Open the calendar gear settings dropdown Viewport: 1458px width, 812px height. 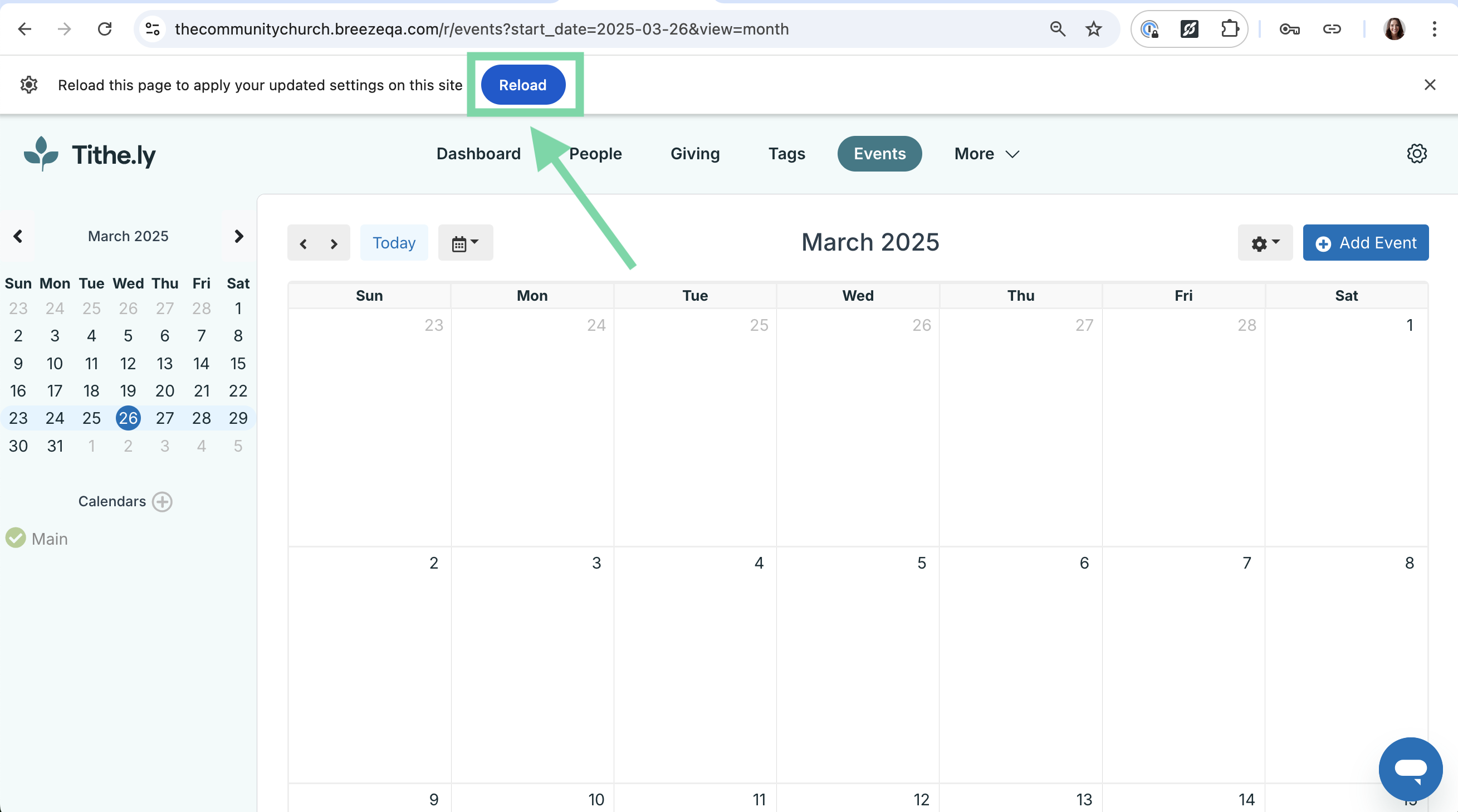point(1265,243)
